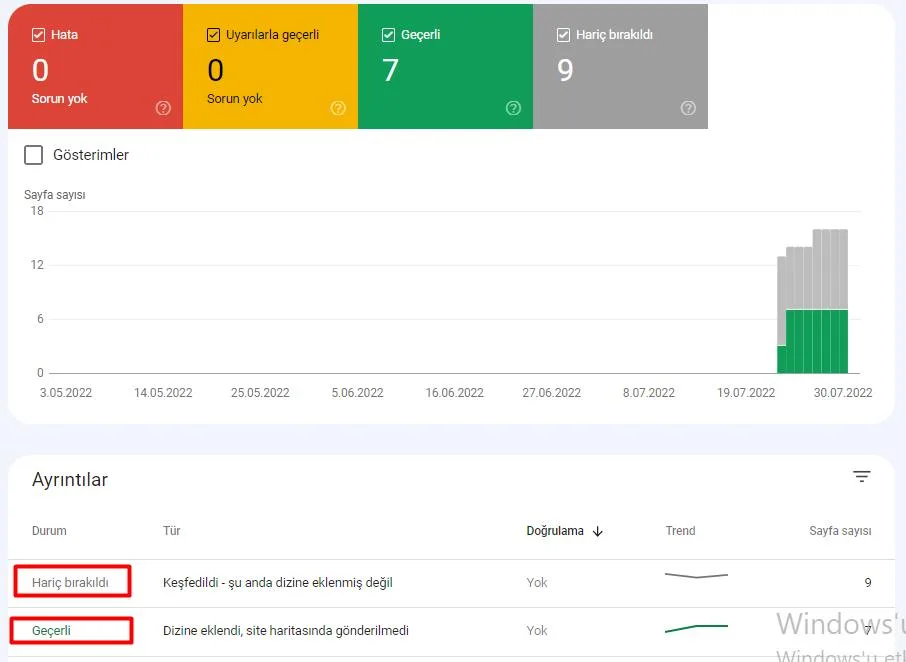Click green trend sparkline for Geçerli row
The image size is (906, 662).
[696, 628]
